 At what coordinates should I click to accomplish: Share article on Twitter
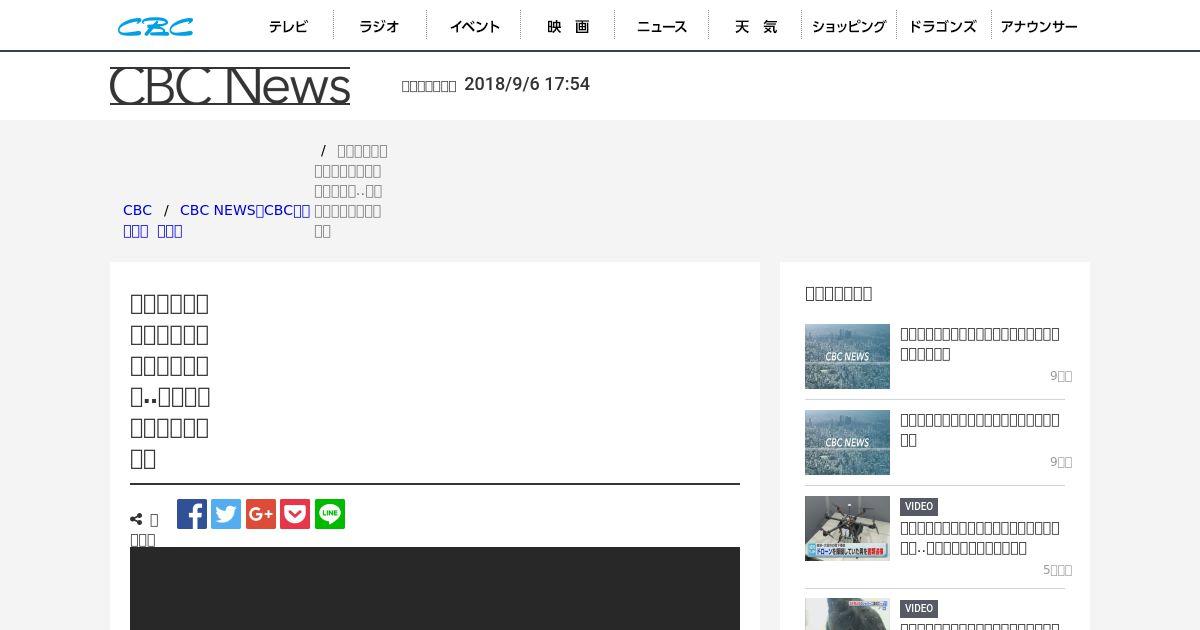226,514
